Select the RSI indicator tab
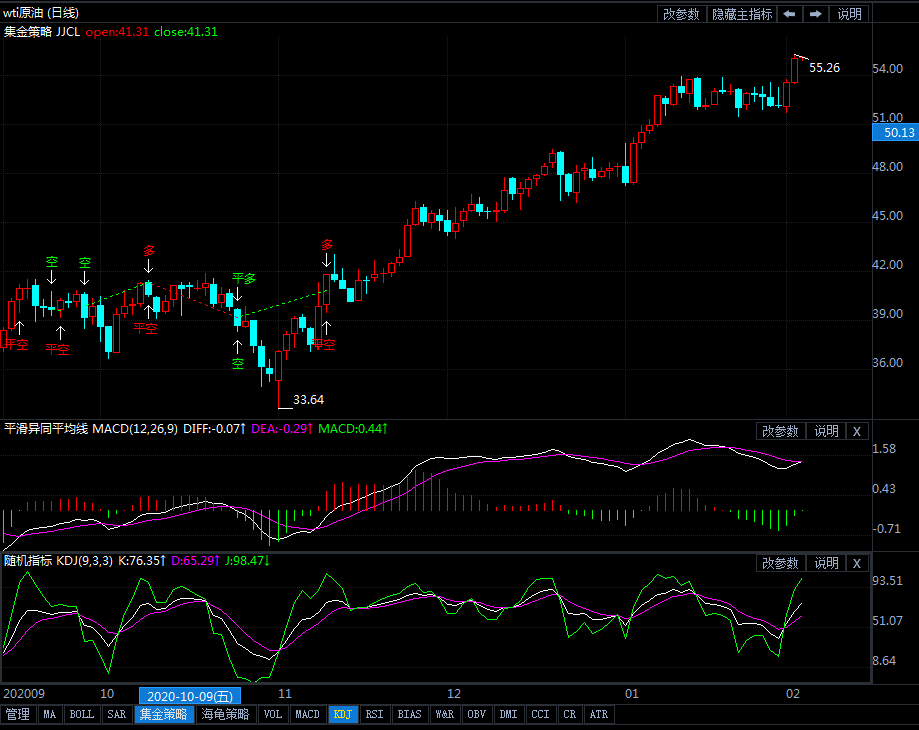This screenshot has height=730, width=919. click(x=374, y=714)
